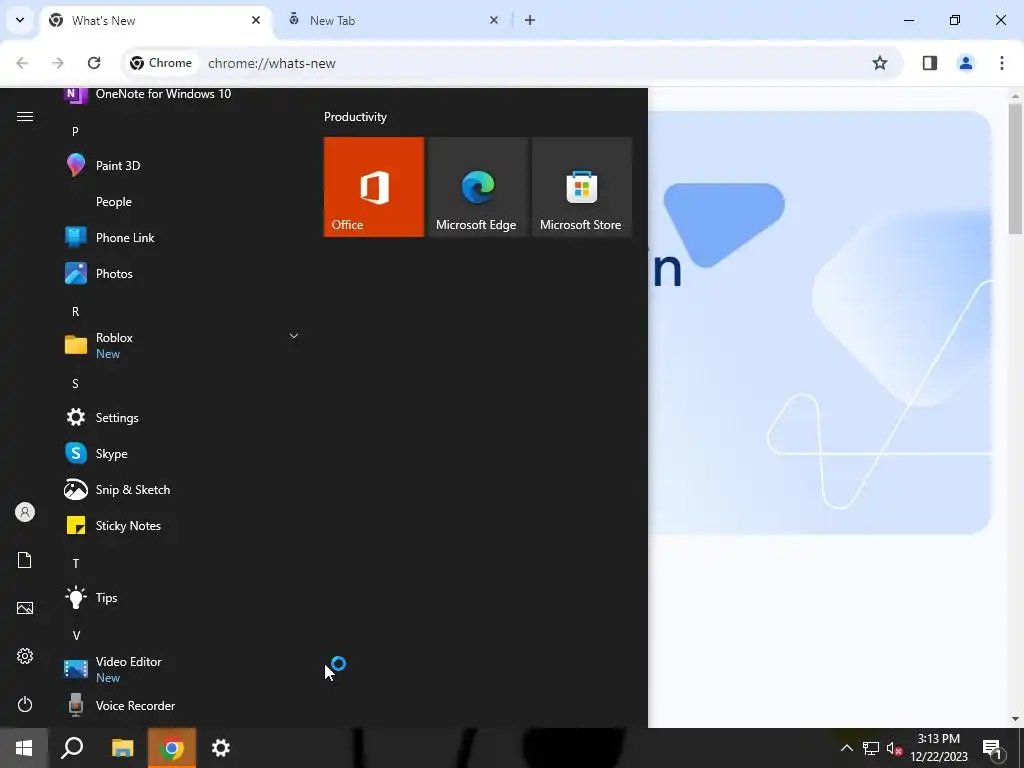This screenshot has height=768, width=1024.
Task: Open the notification center icon
Action: click(993, 749)
